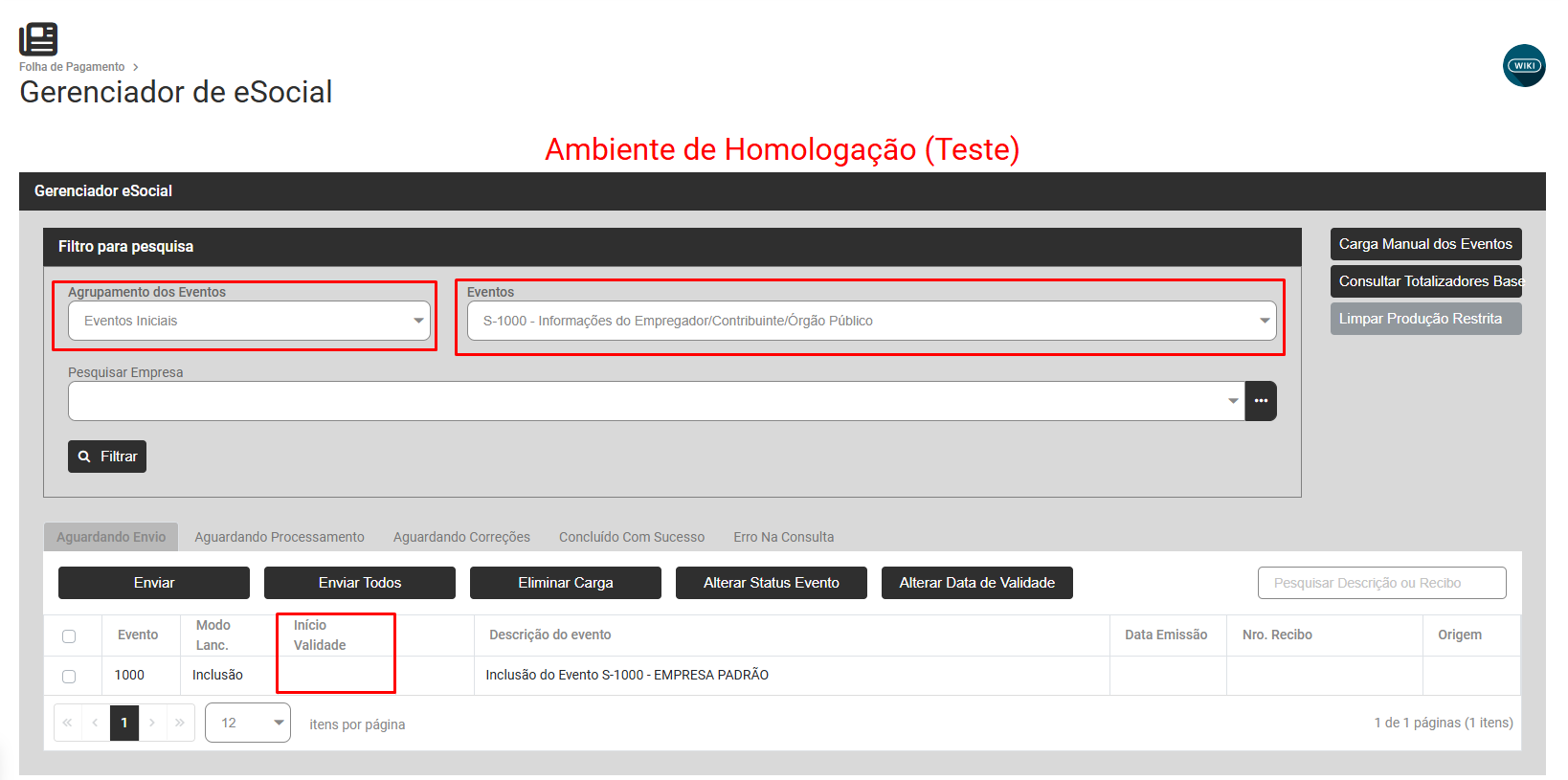
Task: Click Limpar Produção Restrita button
Action: [1426, 319]
